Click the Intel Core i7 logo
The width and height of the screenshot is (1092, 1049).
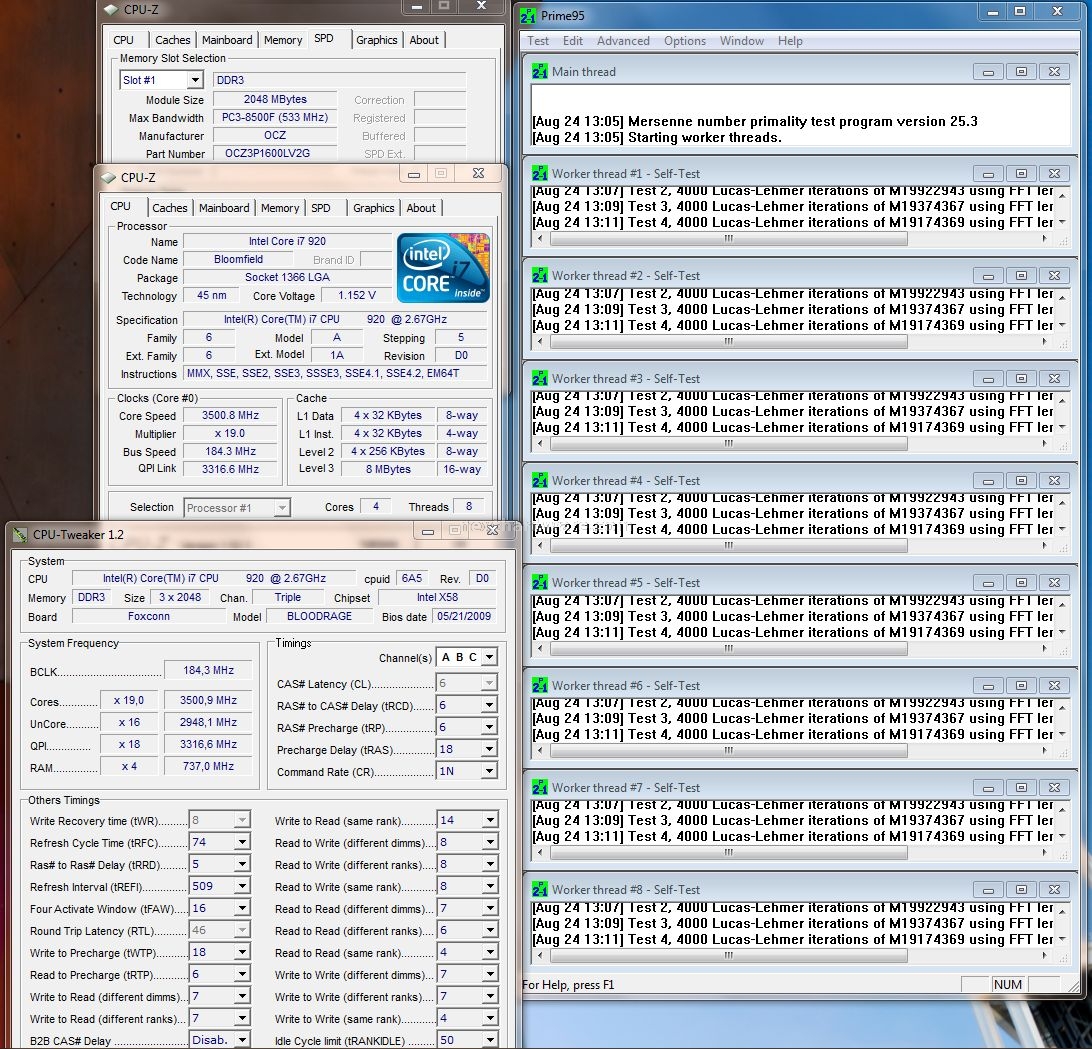[443, 268]
